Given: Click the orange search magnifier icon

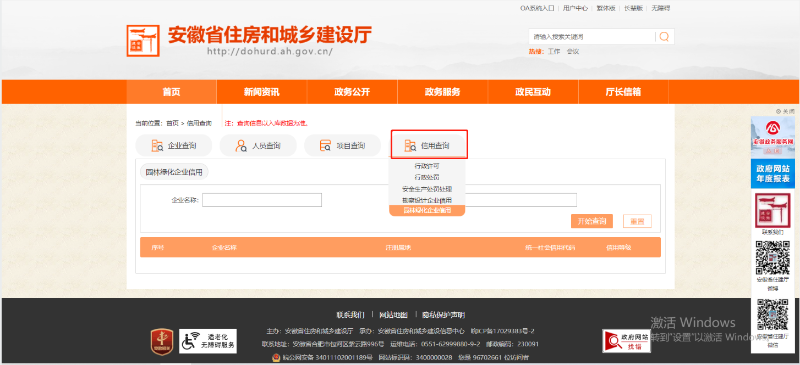Looking at the screenshot, I should 664,36.
